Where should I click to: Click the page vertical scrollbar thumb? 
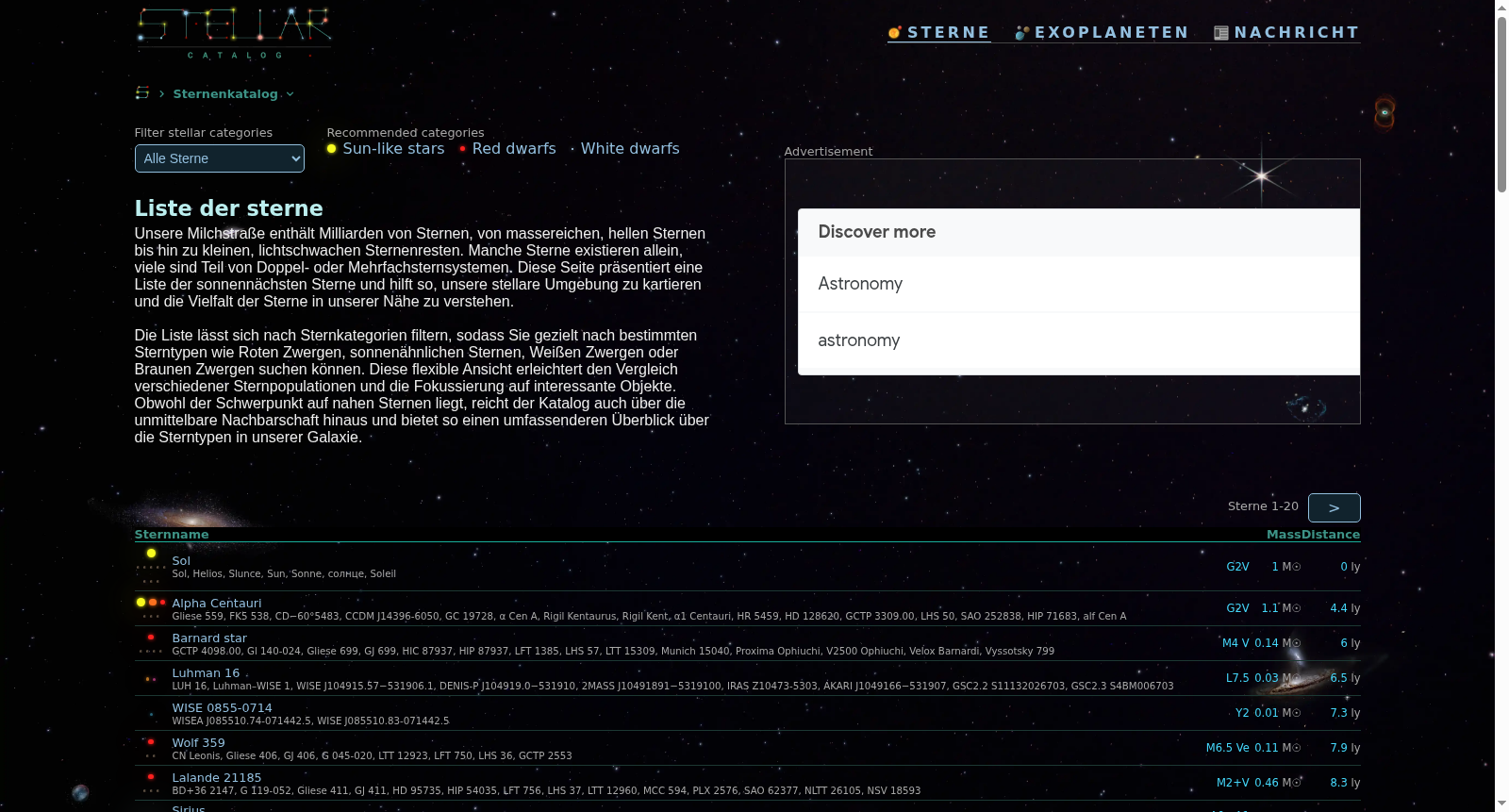(x=1501, y=104)
